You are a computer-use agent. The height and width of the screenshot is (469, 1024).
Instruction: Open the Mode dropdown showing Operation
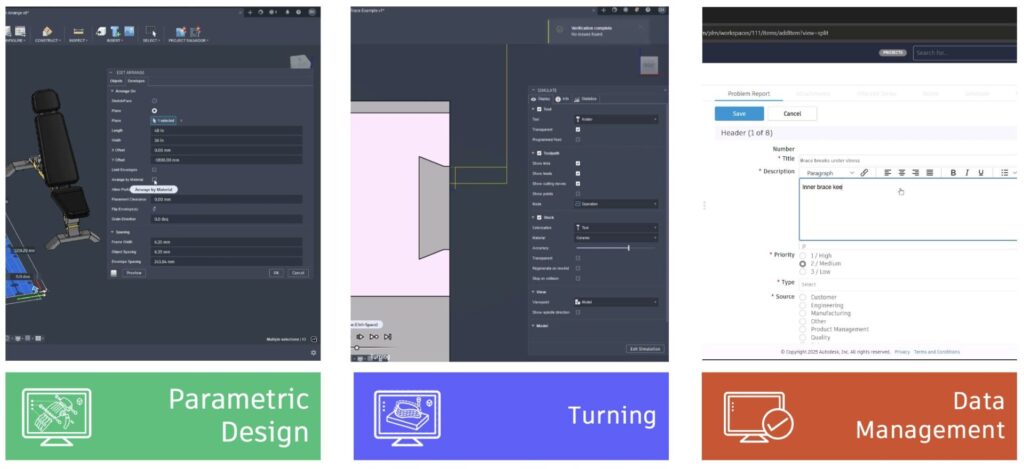616,204
